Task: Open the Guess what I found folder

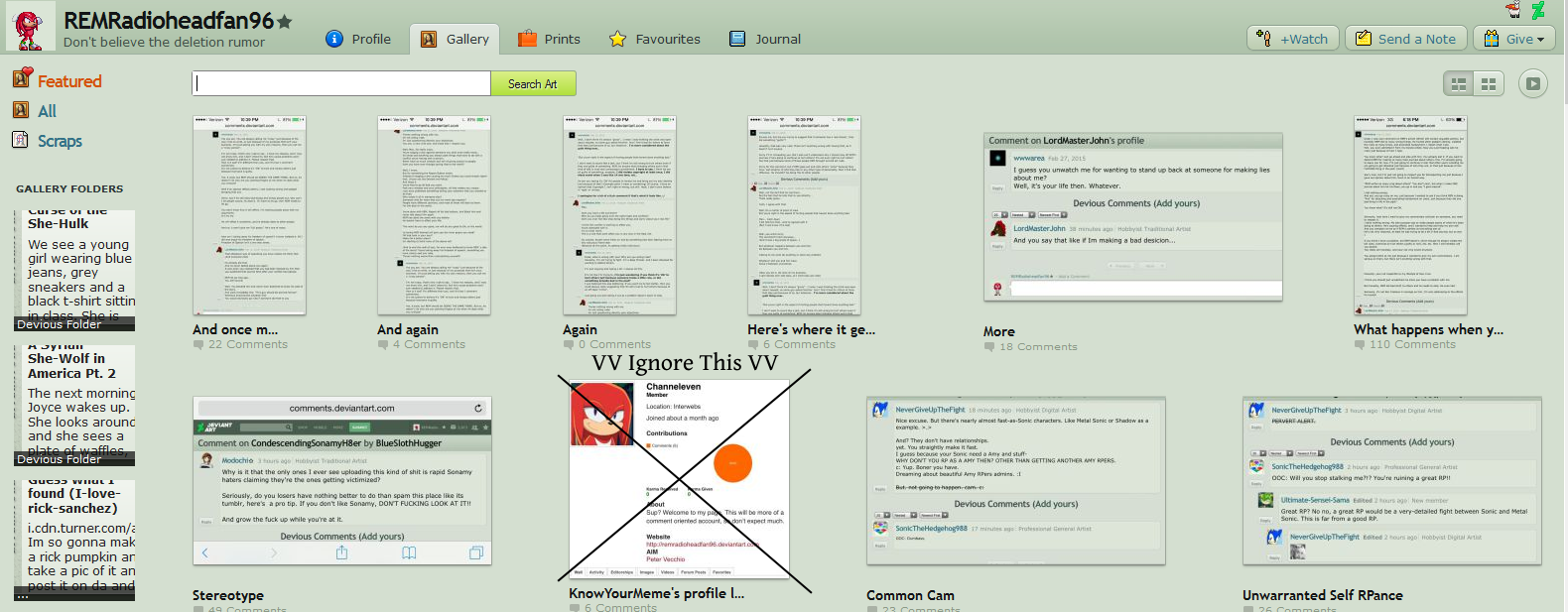Action: point(75,541)
